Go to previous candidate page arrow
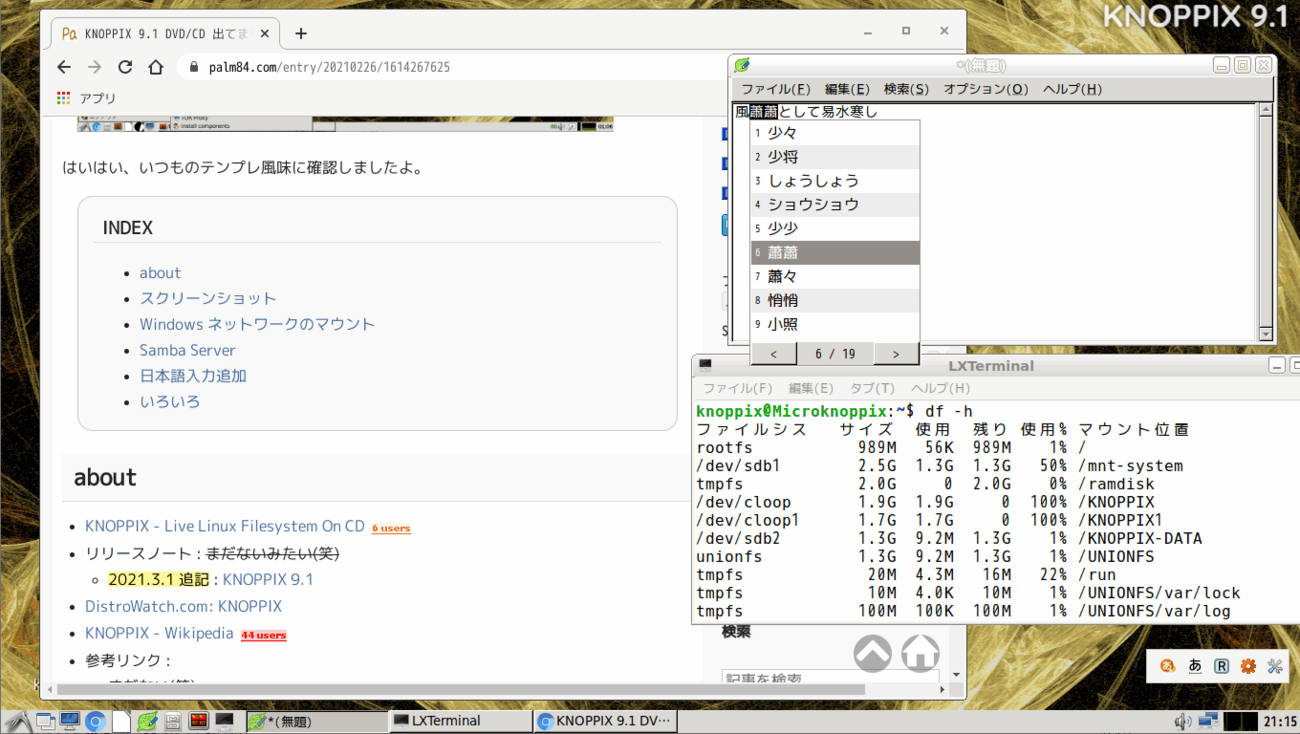1300x734 pixels. (773, 354)
